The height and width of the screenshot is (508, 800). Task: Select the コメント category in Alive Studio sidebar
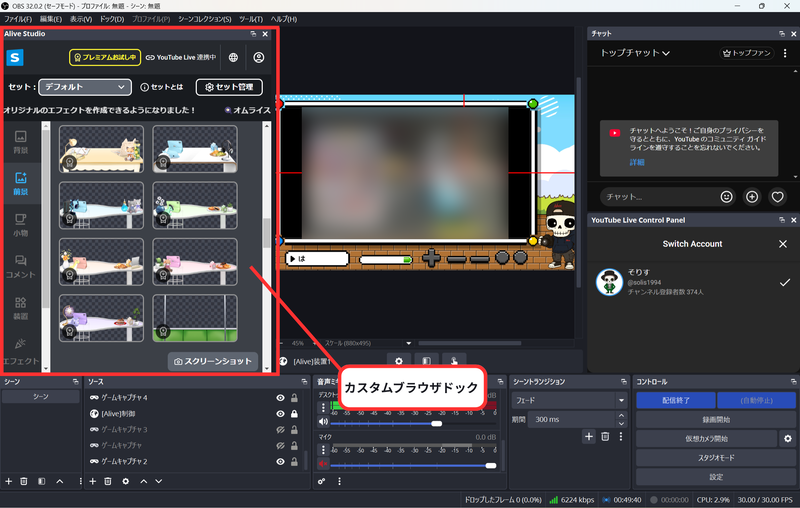[x=20, y=267]
